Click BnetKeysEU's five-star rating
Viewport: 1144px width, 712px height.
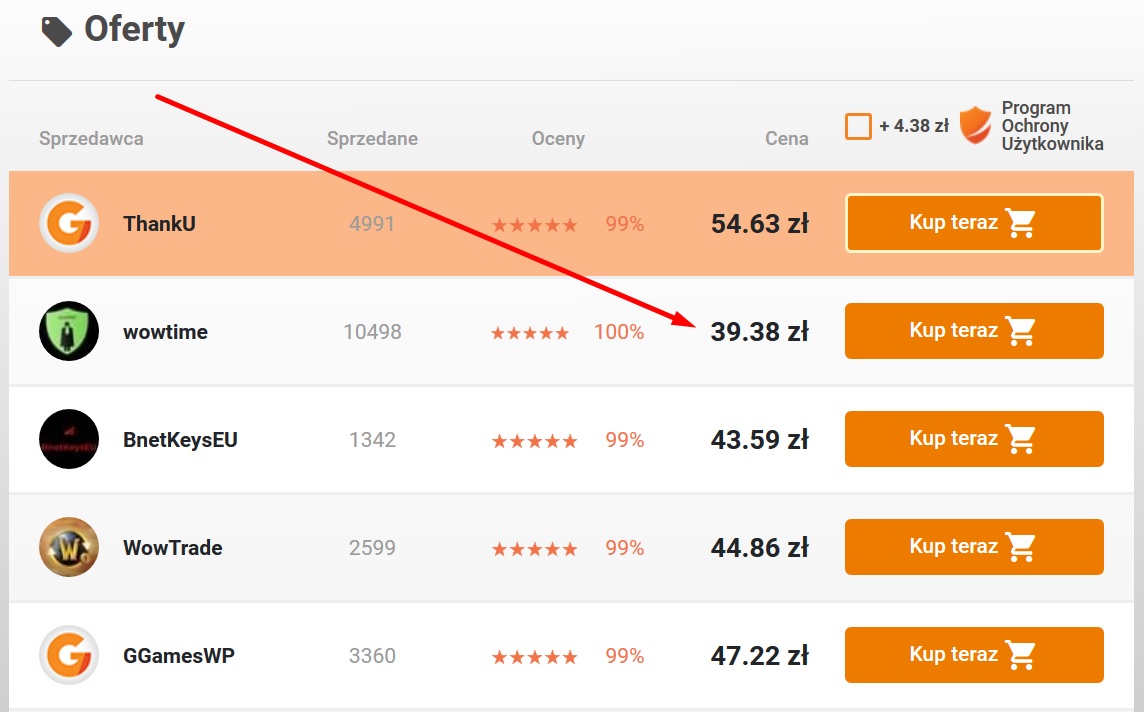click(535, 441)
